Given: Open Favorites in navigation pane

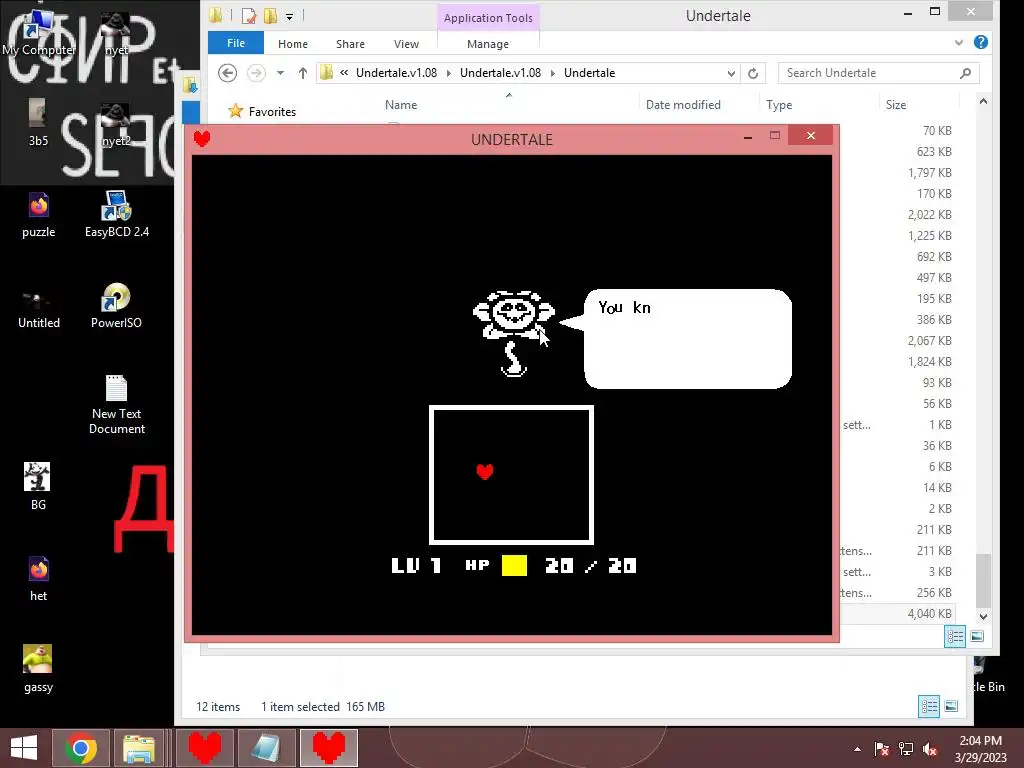Looking at the screenshot, I should click(263, 111).
